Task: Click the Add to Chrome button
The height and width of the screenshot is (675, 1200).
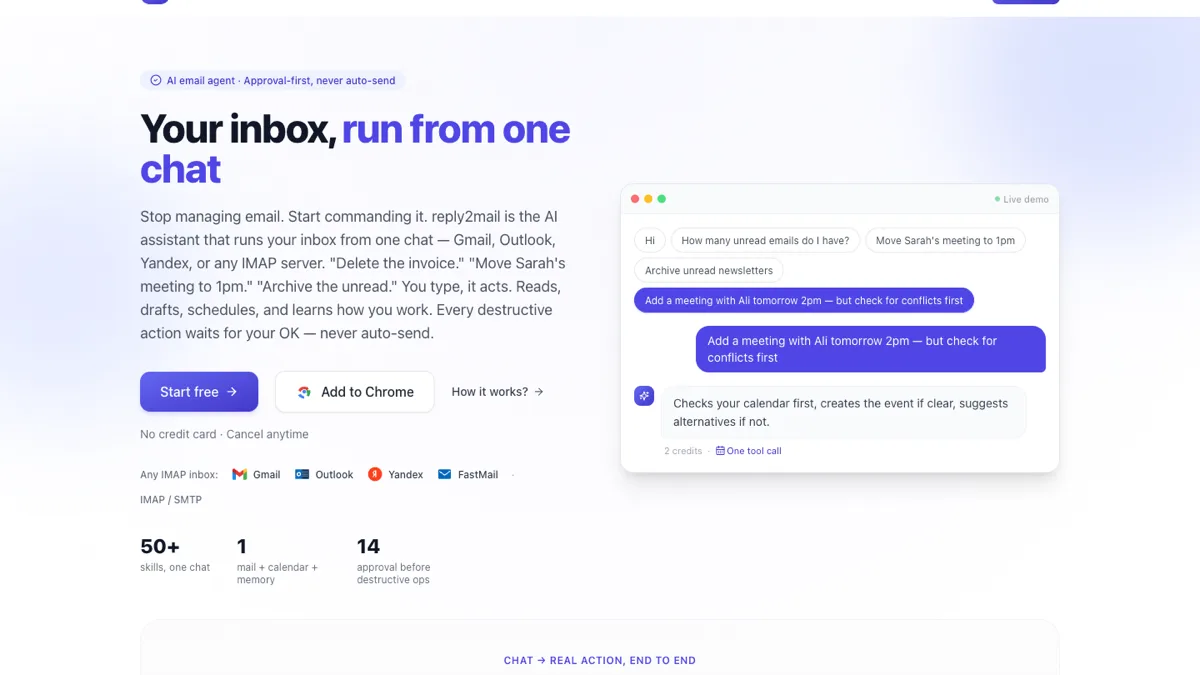Action: [355, 392]
